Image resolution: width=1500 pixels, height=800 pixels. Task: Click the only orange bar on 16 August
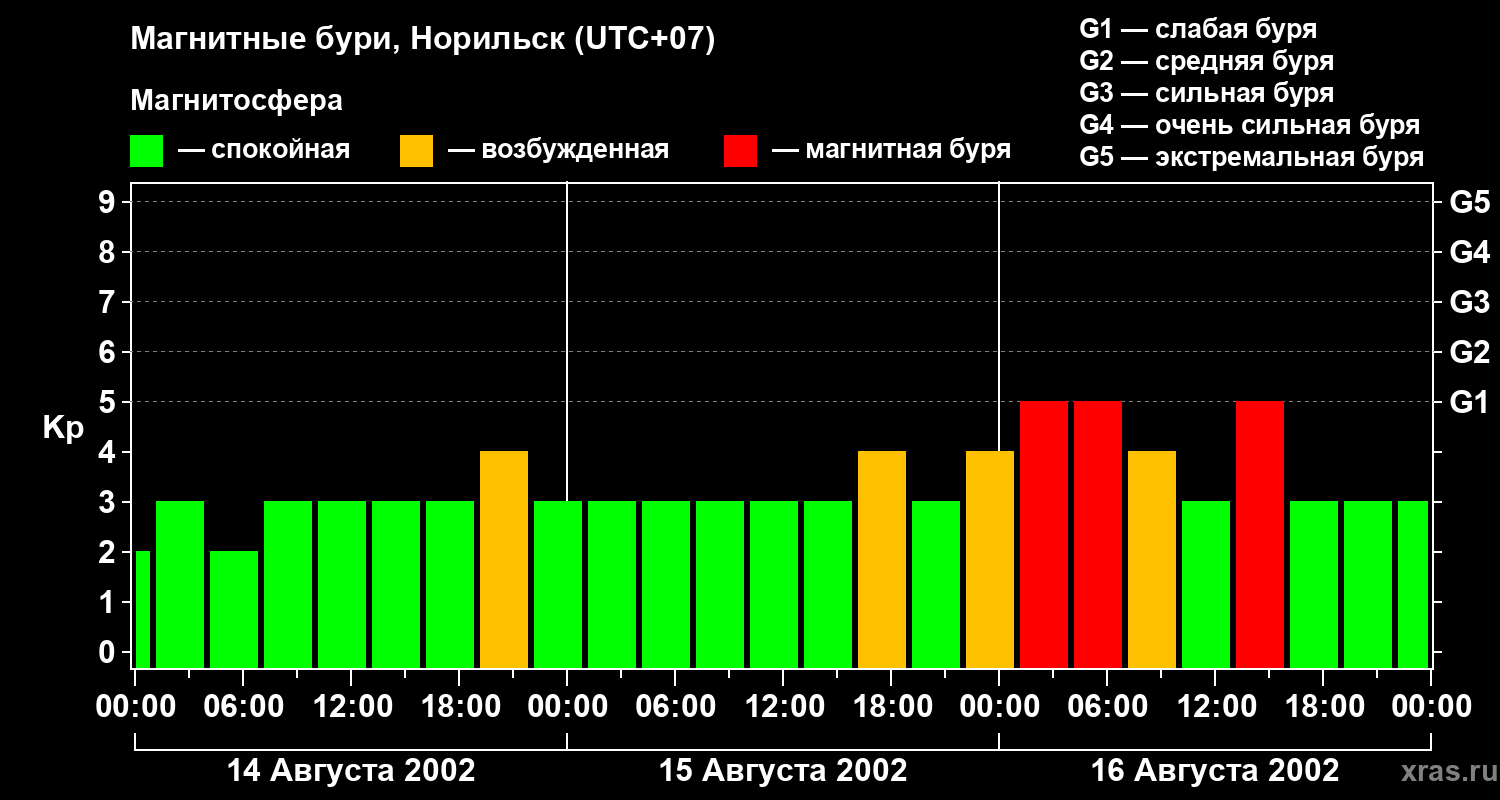pos(1152,559)
